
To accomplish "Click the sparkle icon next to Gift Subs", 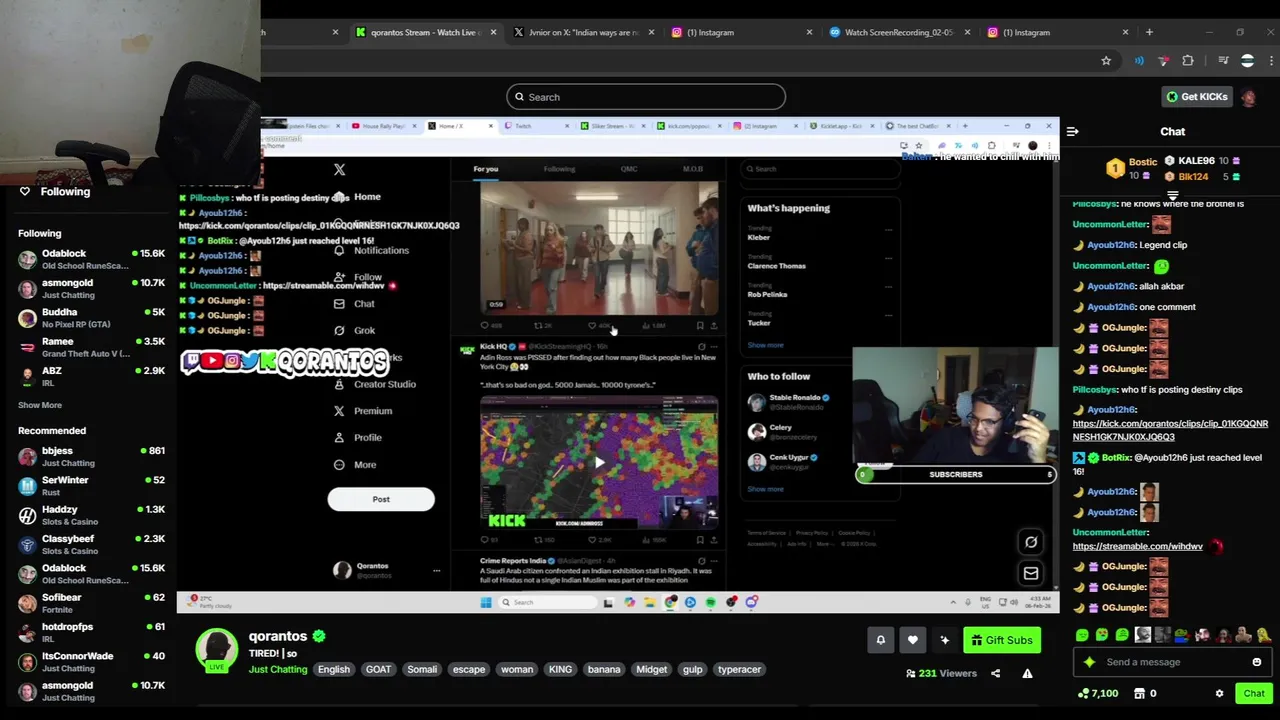I will click(944, 640).
